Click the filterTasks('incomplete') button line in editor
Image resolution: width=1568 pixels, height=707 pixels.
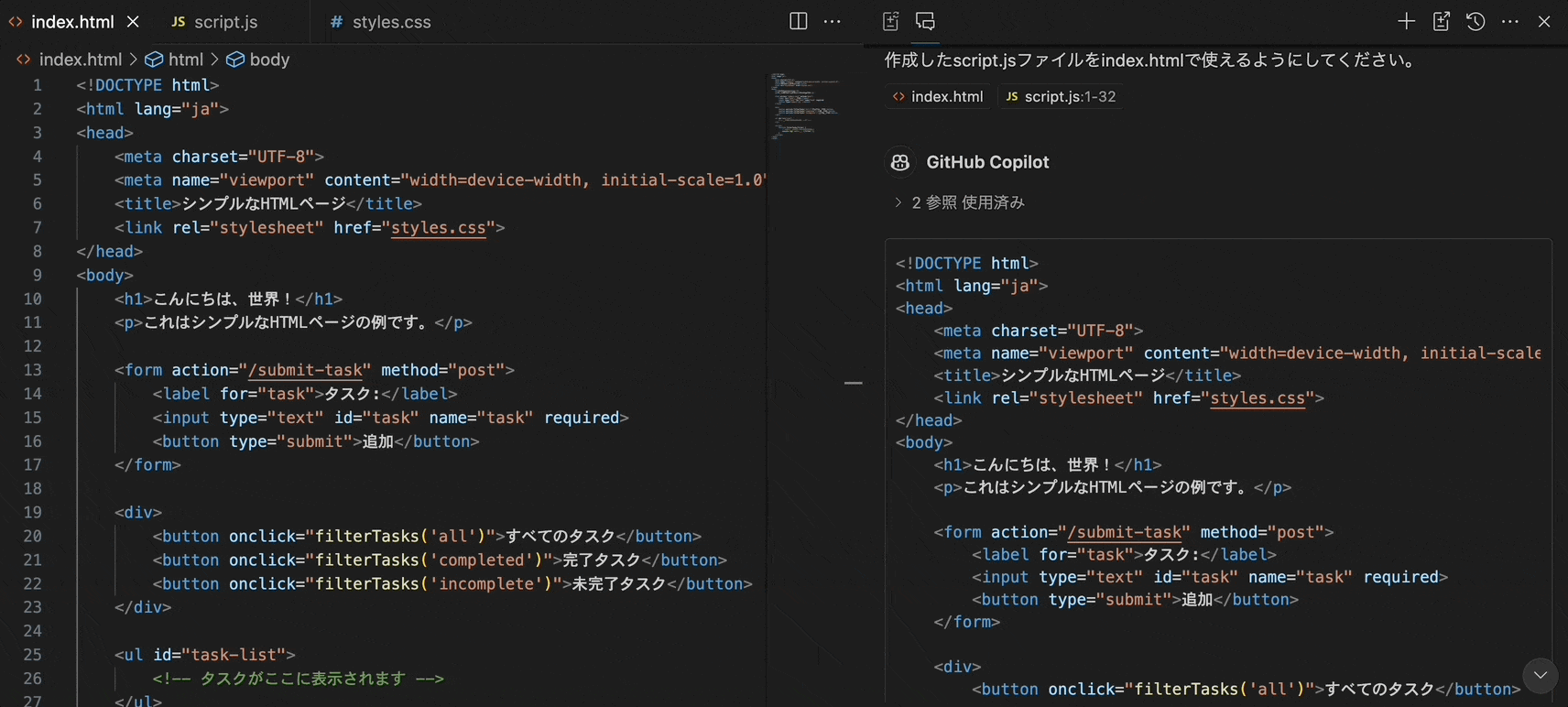click(452, 583)
